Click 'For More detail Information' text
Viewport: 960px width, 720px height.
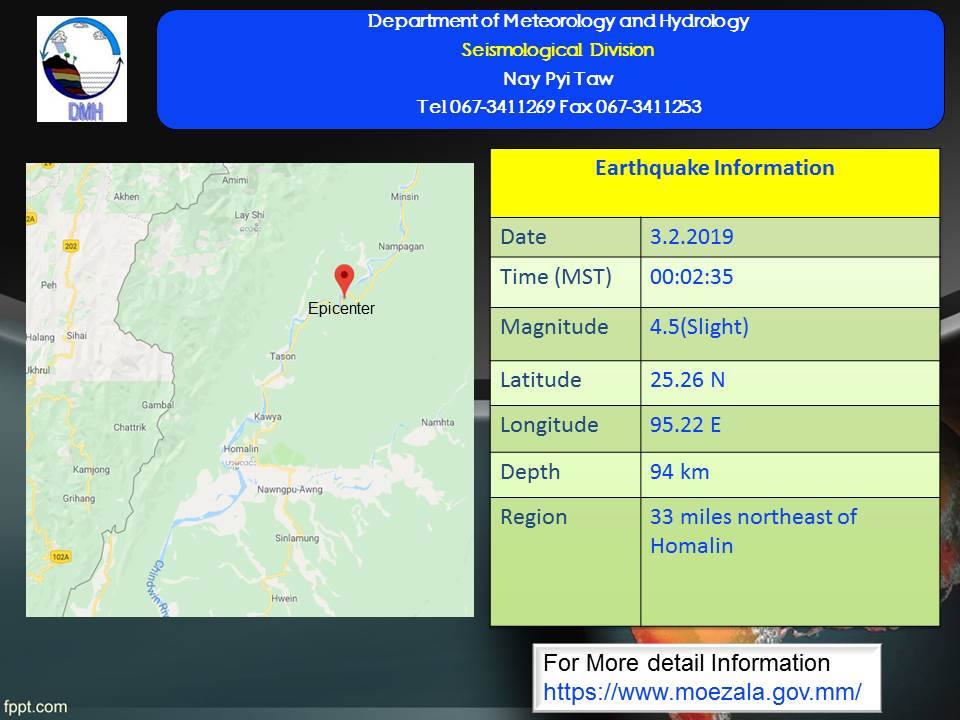coord(686,663)
